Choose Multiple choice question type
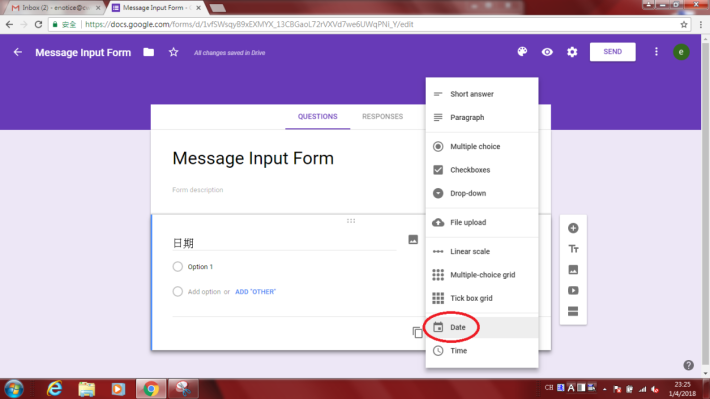Viewport: 710px width, 399px height. tap(482, 146)
